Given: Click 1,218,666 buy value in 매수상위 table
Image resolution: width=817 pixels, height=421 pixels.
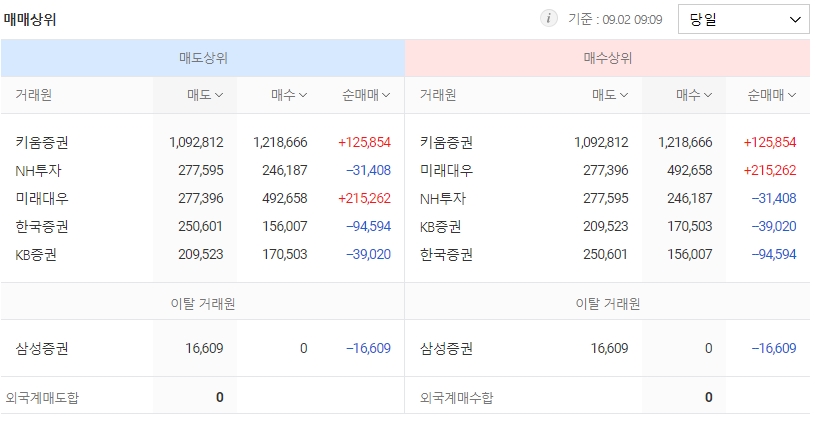Looking at the screenshot, I should tap(685, 142).
